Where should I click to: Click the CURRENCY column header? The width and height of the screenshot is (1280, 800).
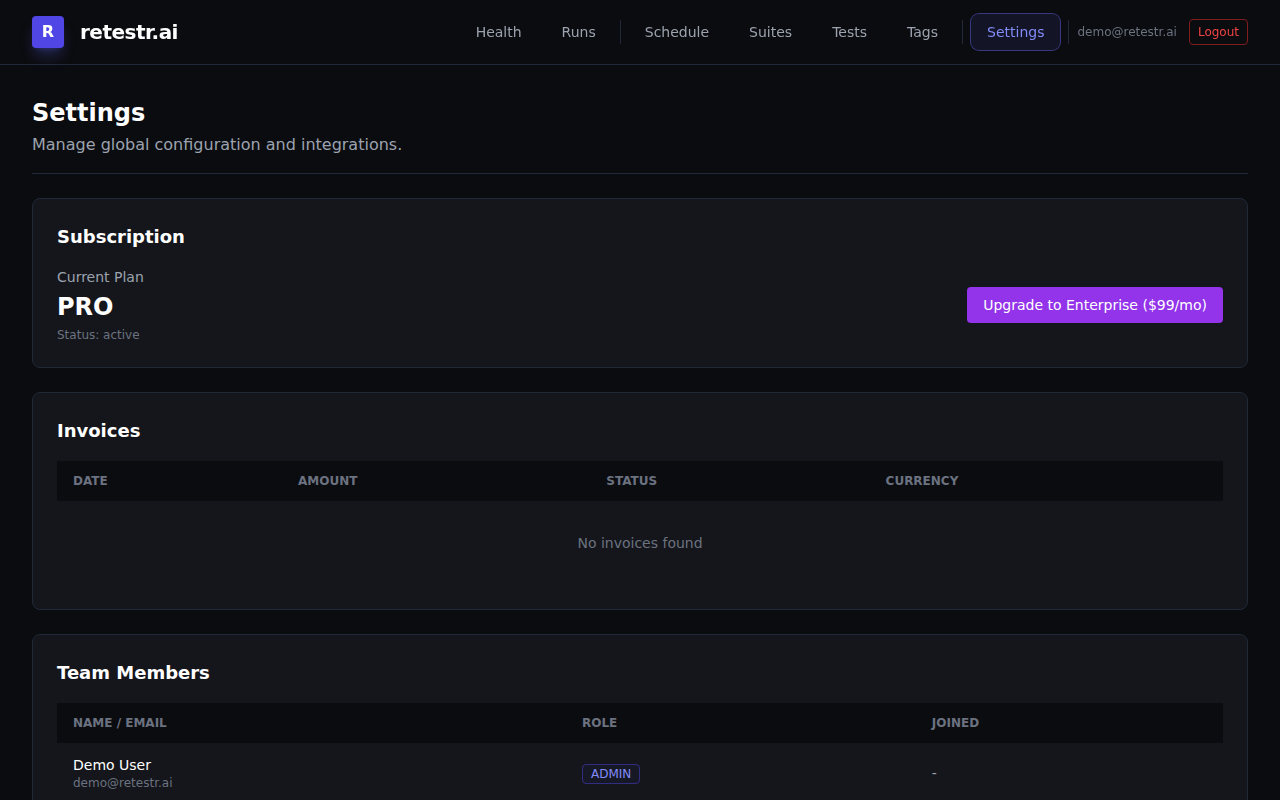point(921,480)
